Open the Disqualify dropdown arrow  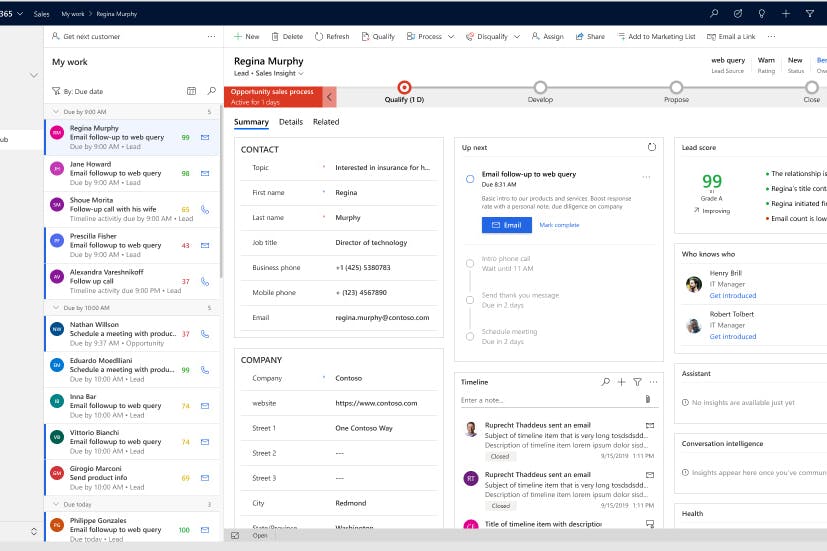coord(517,36)
